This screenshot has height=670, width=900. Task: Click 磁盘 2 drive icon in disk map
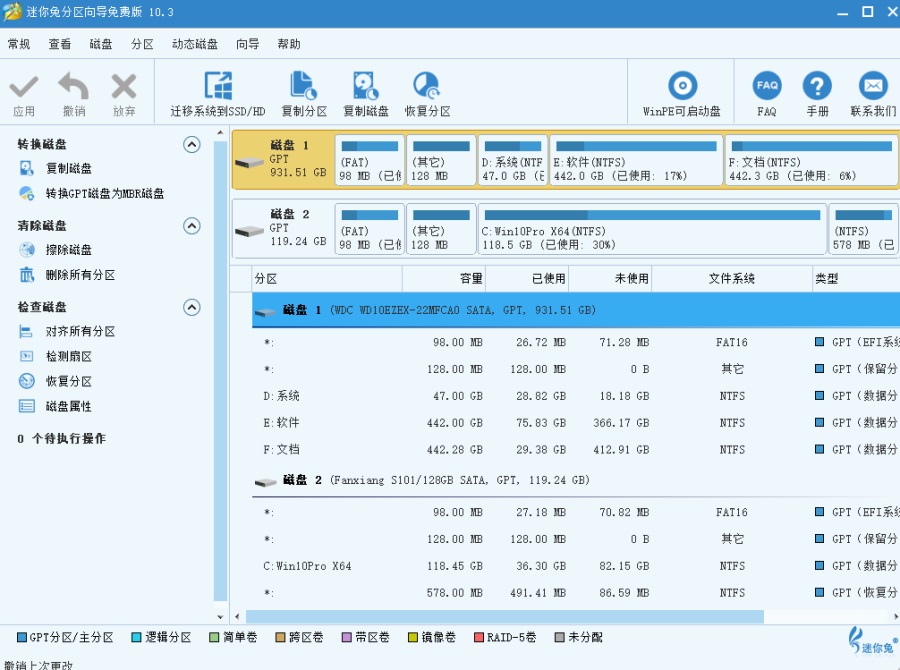click(x=250, y=232)
